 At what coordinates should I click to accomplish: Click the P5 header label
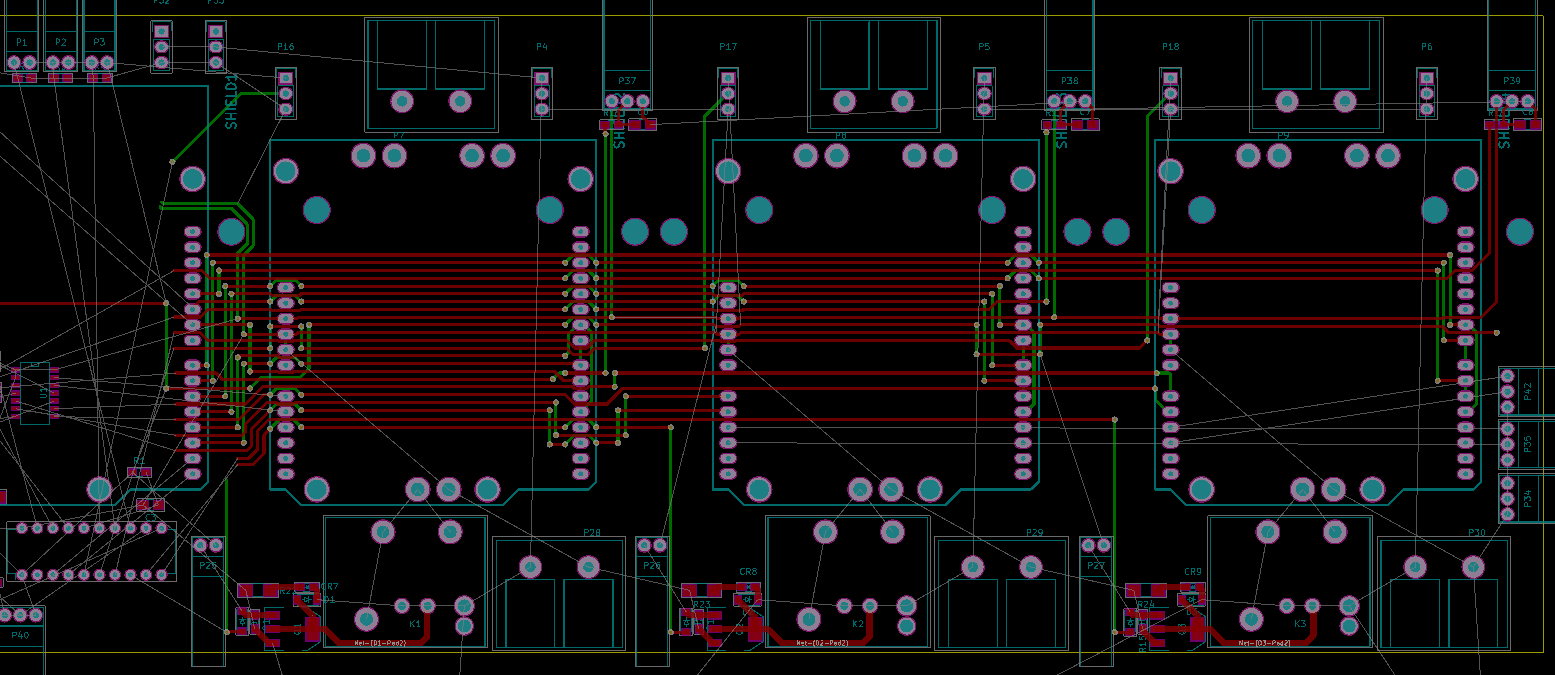pos(984,47)
